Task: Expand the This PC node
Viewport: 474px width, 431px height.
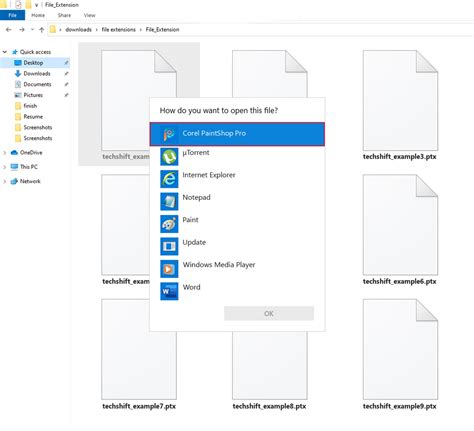Action: [5, 167]
